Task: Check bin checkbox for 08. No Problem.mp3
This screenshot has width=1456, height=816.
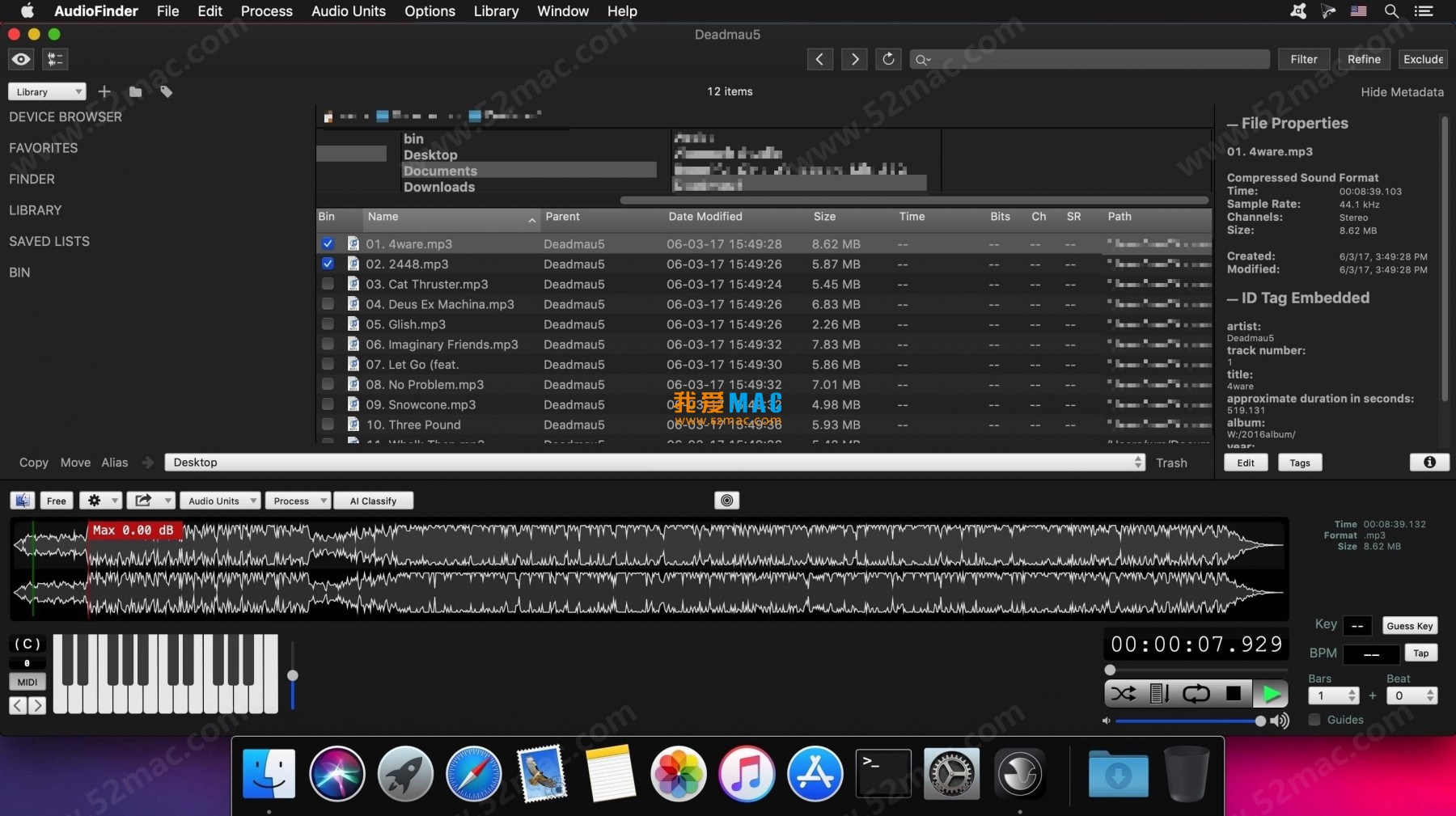Action: pos(328,384)
